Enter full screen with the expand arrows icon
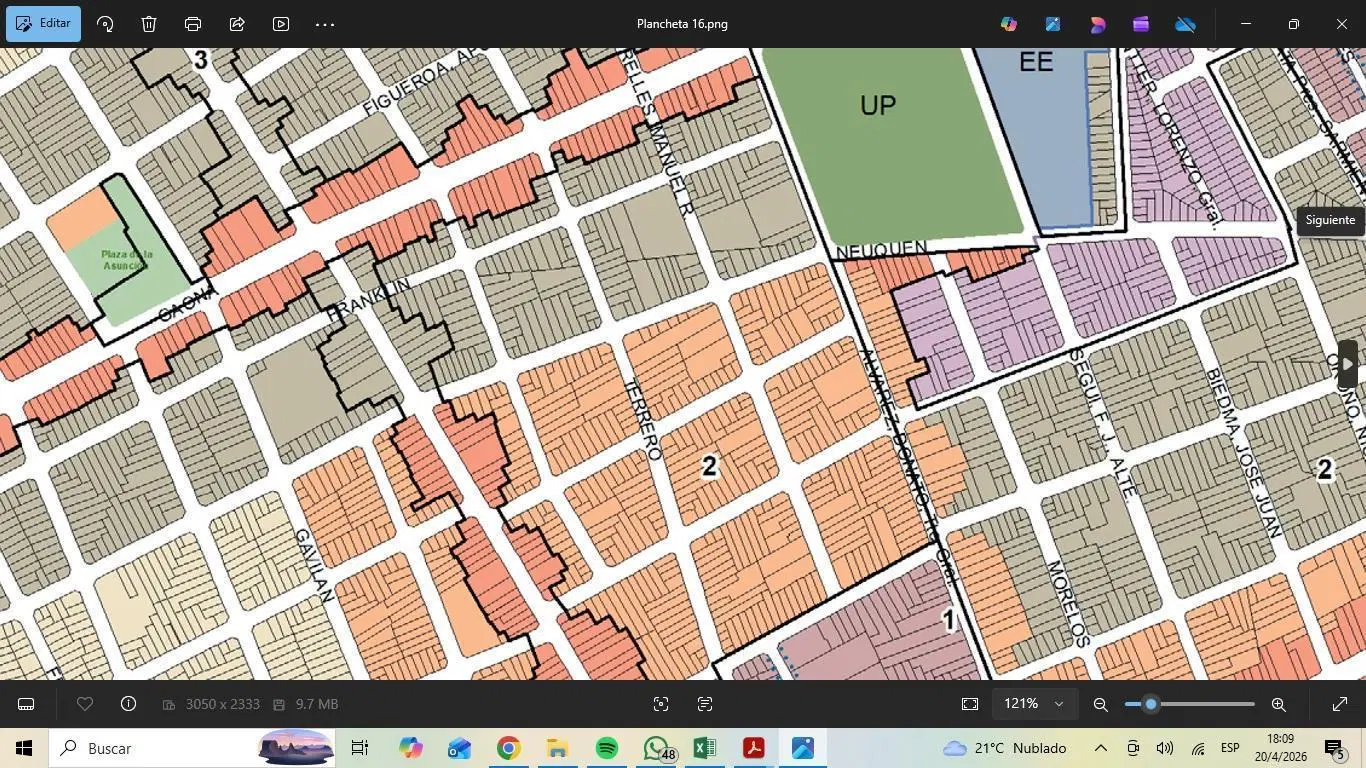The height and width of the screenshot is (768, 1366). 1340,704
